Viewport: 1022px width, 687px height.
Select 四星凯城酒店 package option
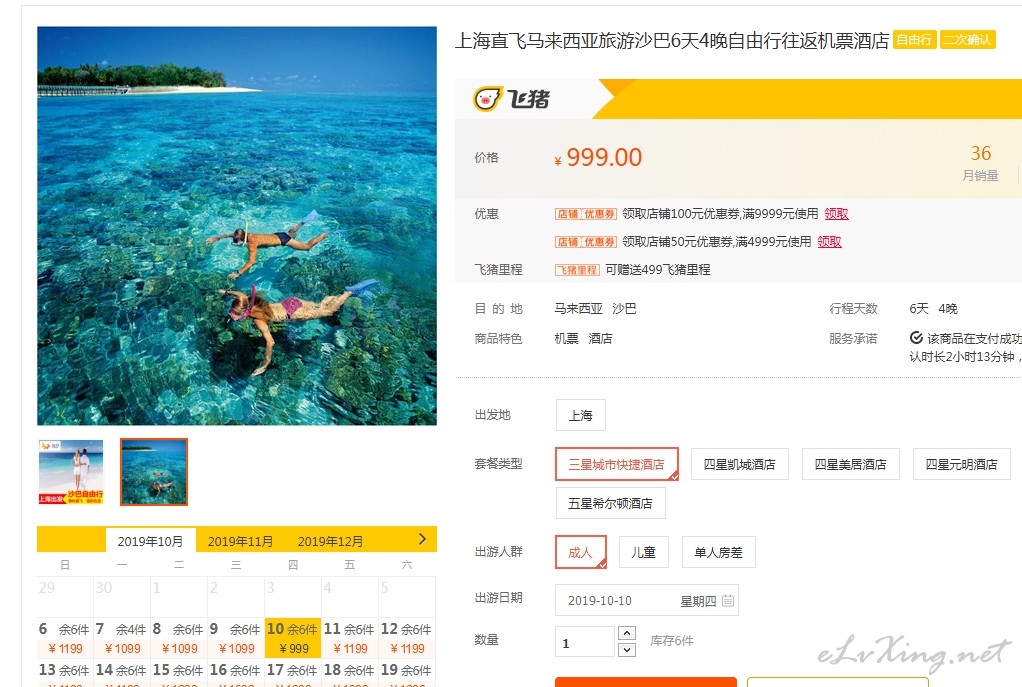(740, 464)
